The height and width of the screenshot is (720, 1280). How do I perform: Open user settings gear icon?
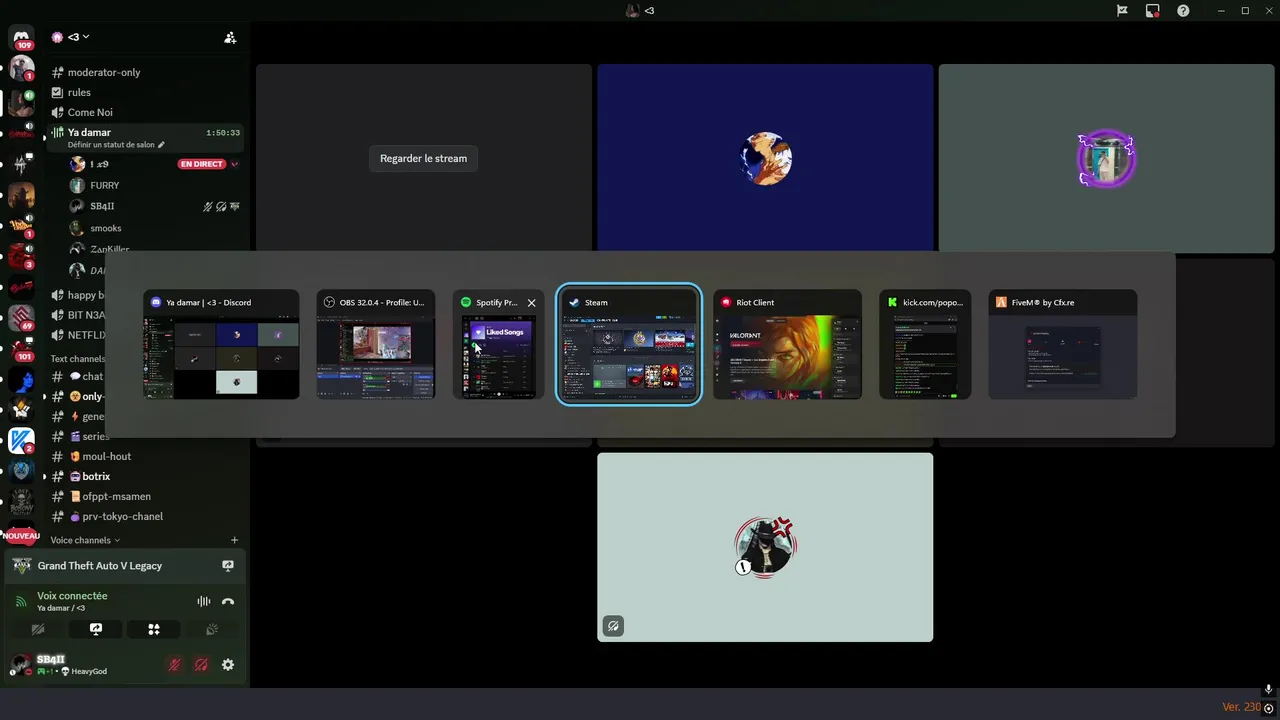pyautogui.click(x=228, y=665)
